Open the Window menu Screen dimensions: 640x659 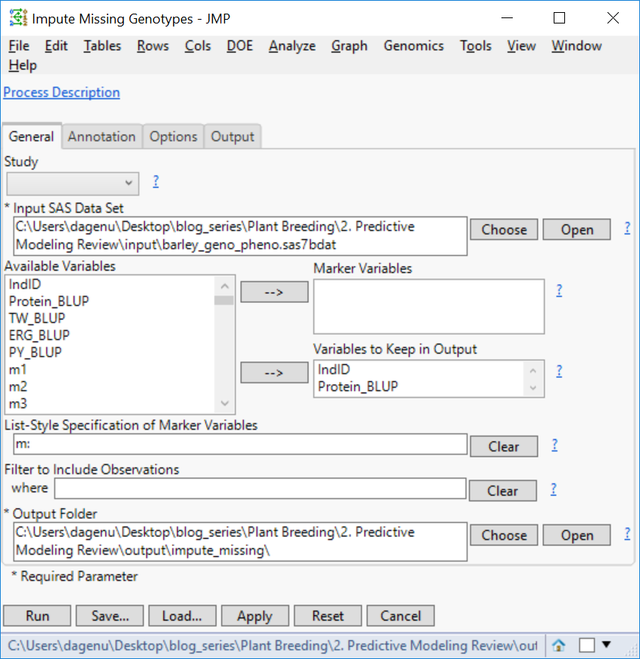pyautogui.click(x=577, y=46)
